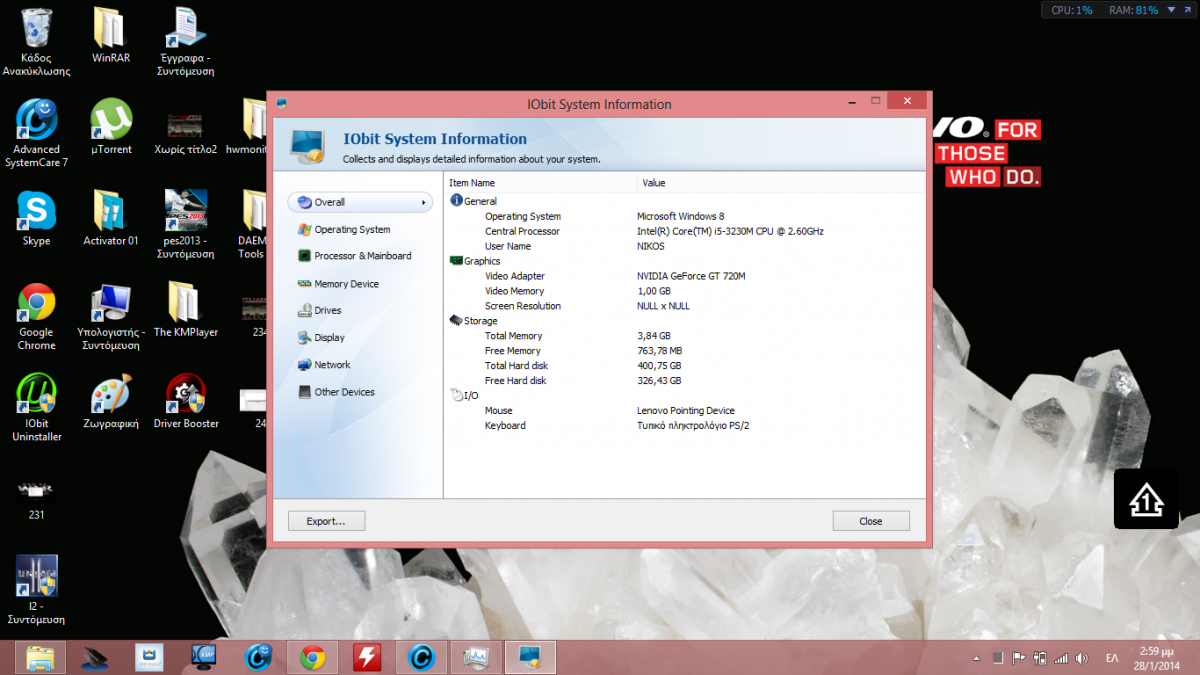Select the Graphics group row
Screen dimensions: 1200x675
475,261
